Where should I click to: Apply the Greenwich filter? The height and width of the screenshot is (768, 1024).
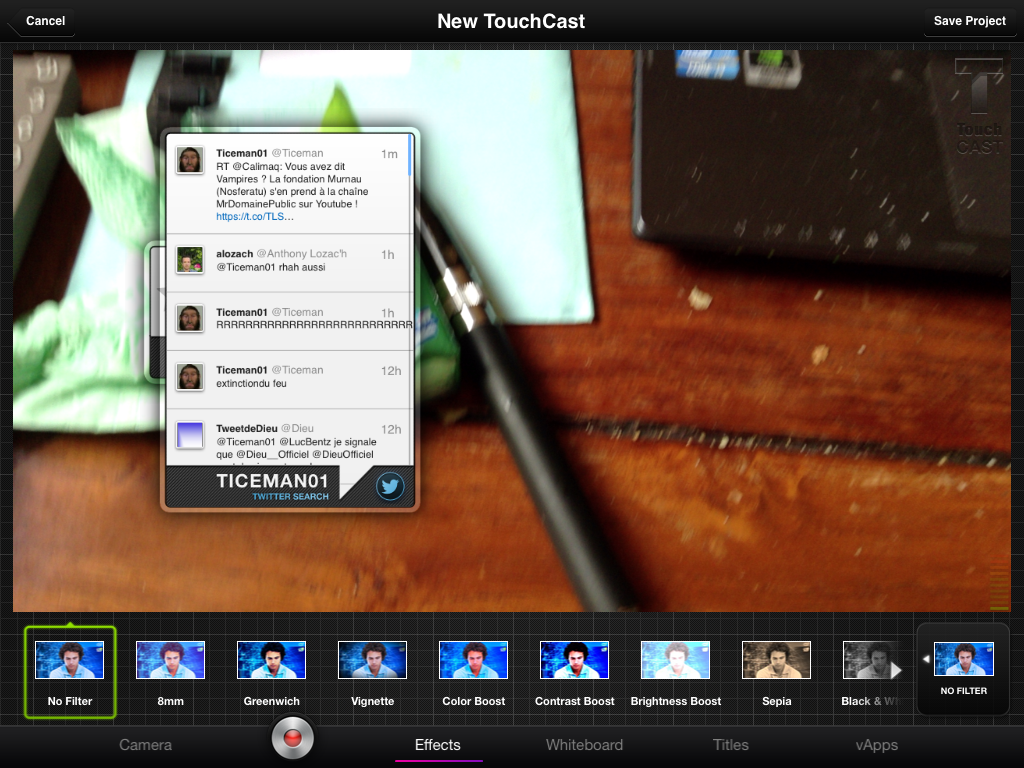[x=272, y=660]
